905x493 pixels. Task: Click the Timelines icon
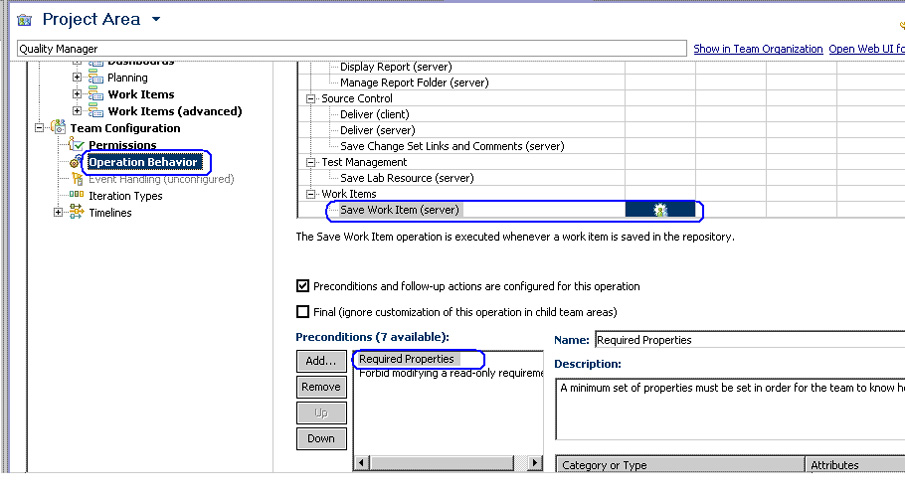[77, 213]
